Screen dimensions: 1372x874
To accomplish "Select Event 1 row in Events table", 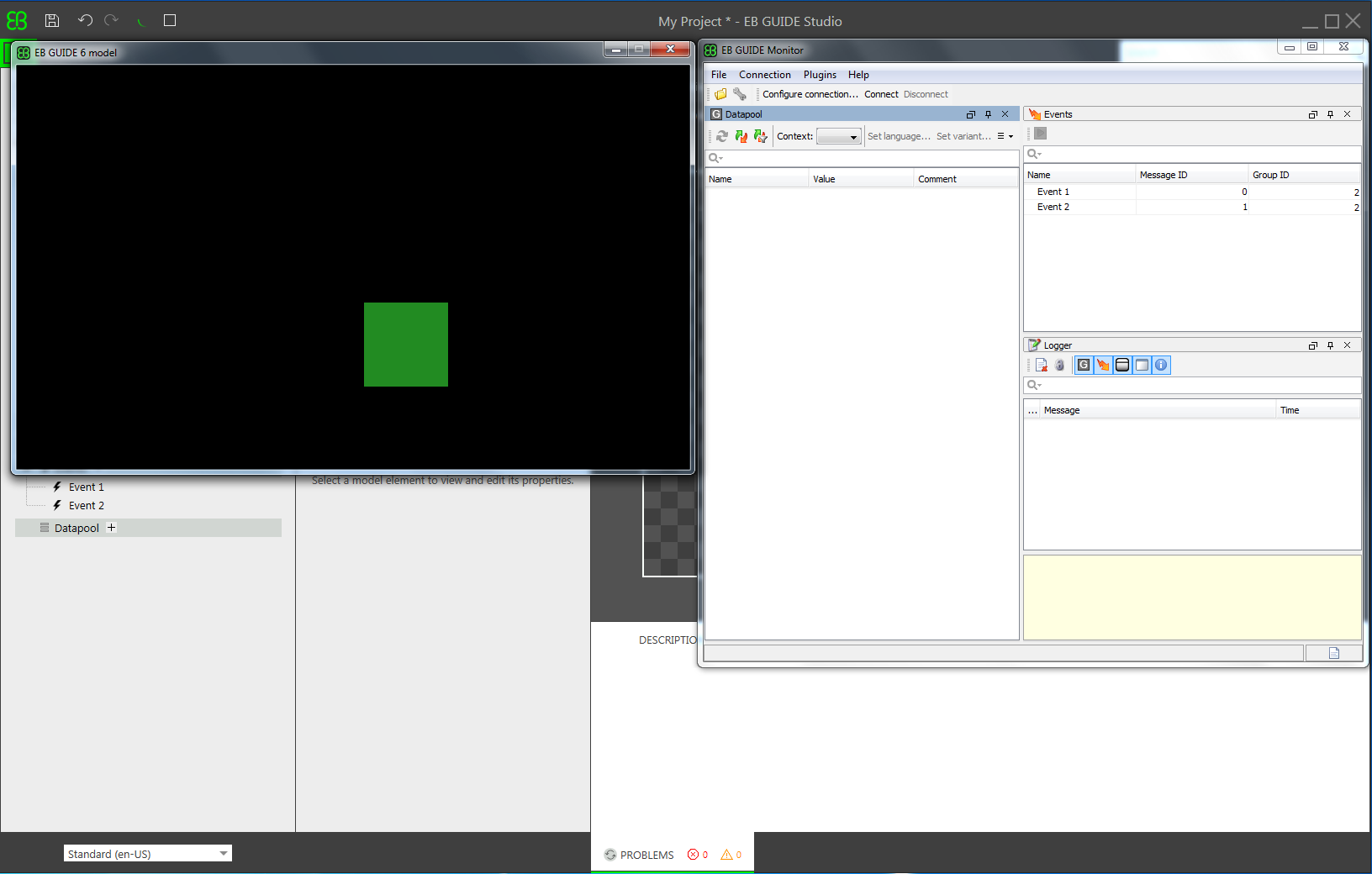I will point(1192,192).
